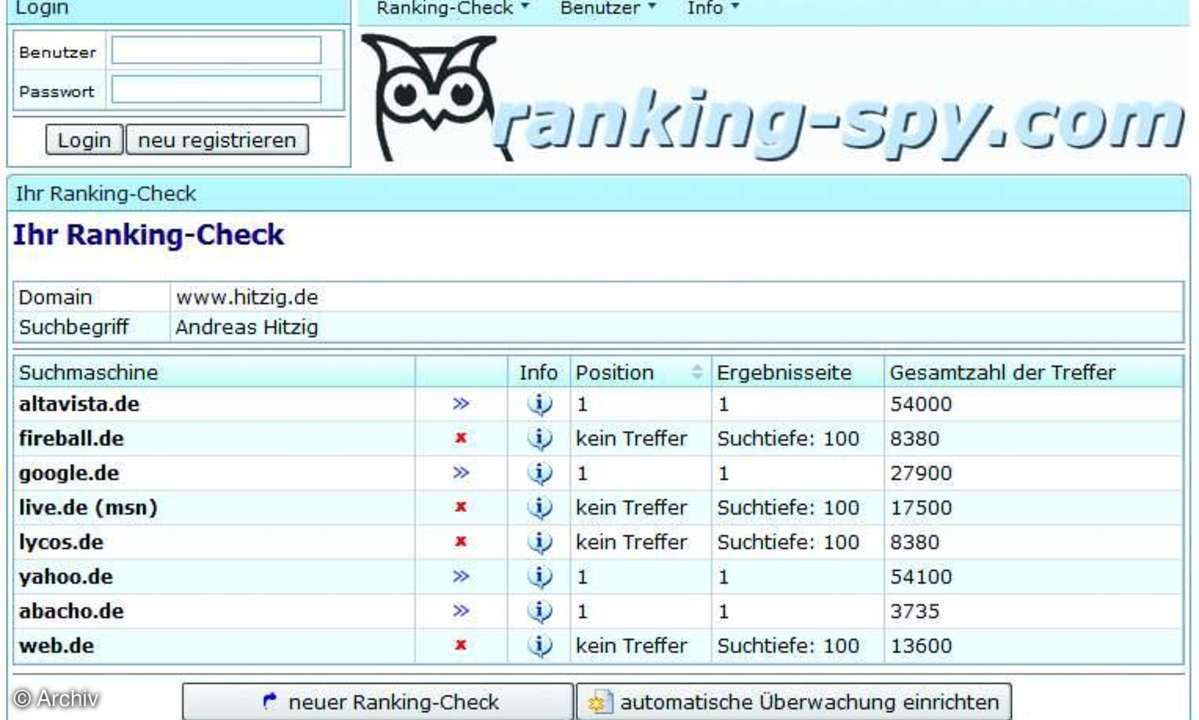This screenshot has height=720, width=1199.
Task: Open the Ranking-Check dropdown menu
Action: [452, 8]
